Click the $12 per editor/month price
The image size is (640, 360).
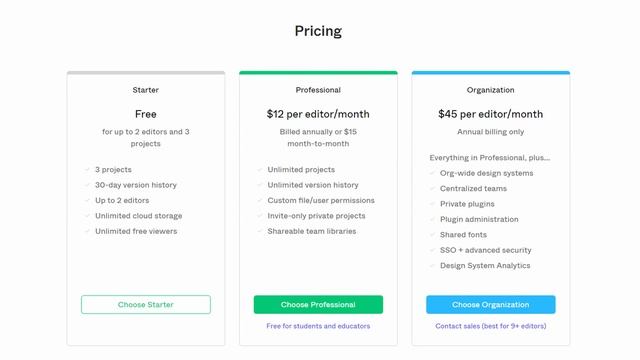click(318, 114)
